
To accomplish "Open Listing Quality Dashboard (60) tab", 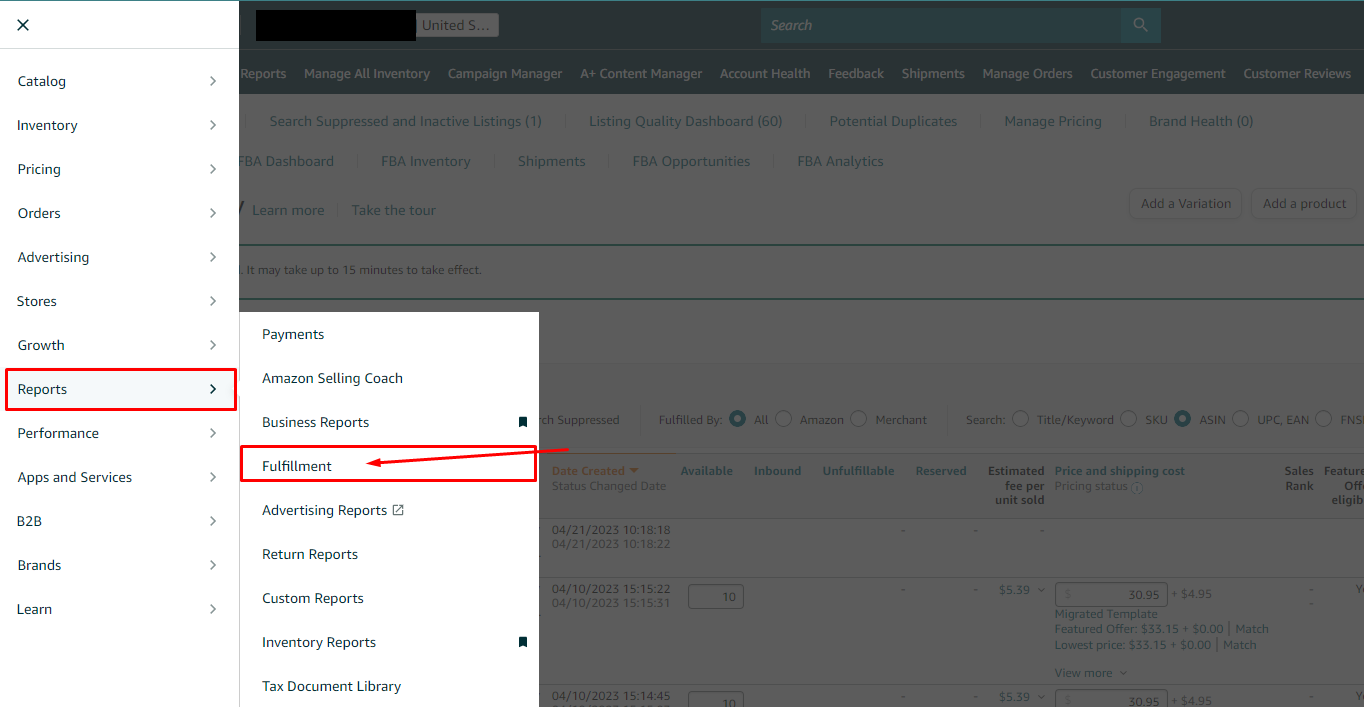I will (685, 121).
